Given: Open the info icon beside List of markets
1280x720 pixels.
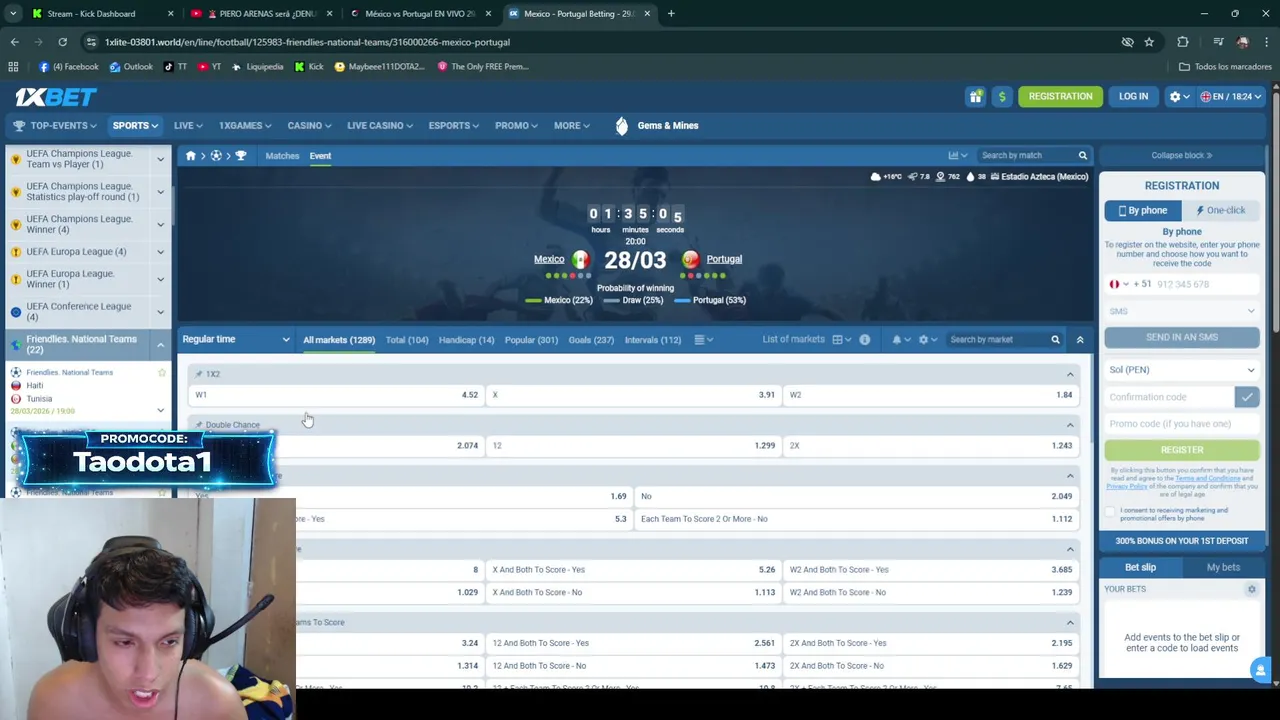Looking at the screenshot, I should 864,340.
